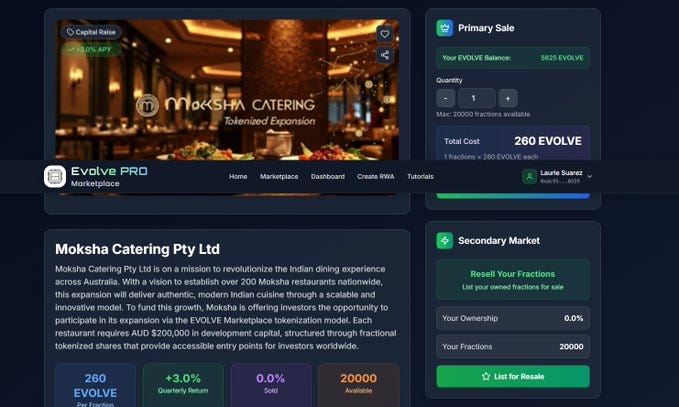This screenshot has height=407, width=679.
Task: Click the Capital Raise tag badge
Action: (x=91, y=32)
